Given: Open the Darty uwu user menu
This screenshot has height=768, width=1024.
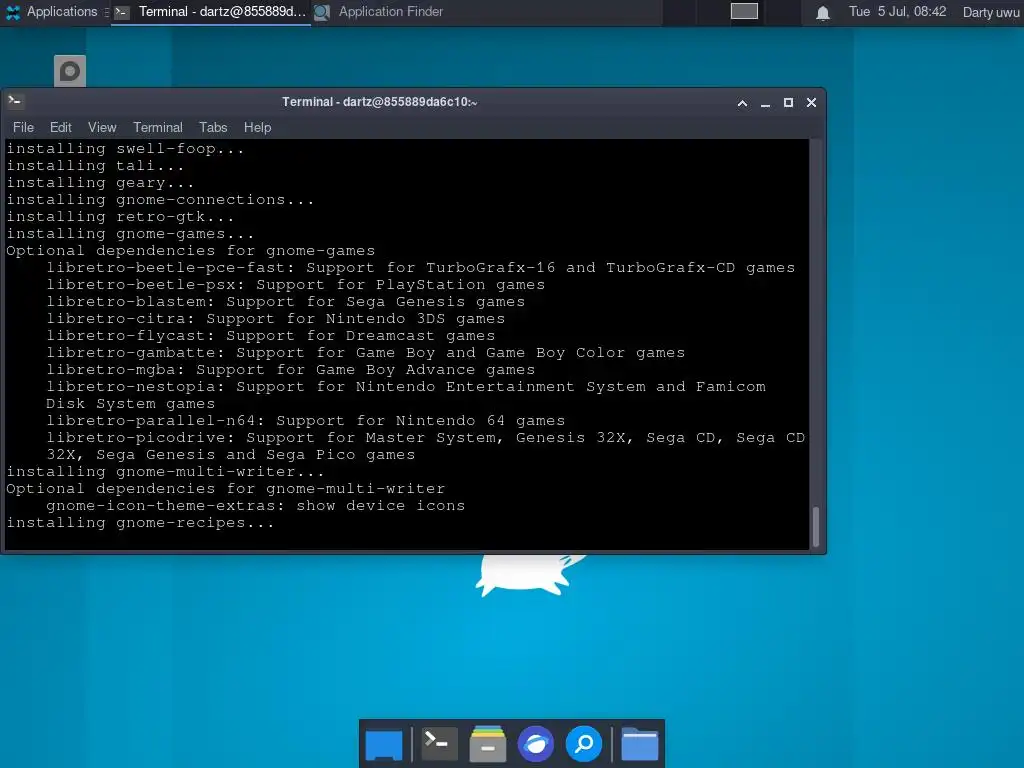Looking at the screenshot, I should pyautogui.click(x=991, y=12).
